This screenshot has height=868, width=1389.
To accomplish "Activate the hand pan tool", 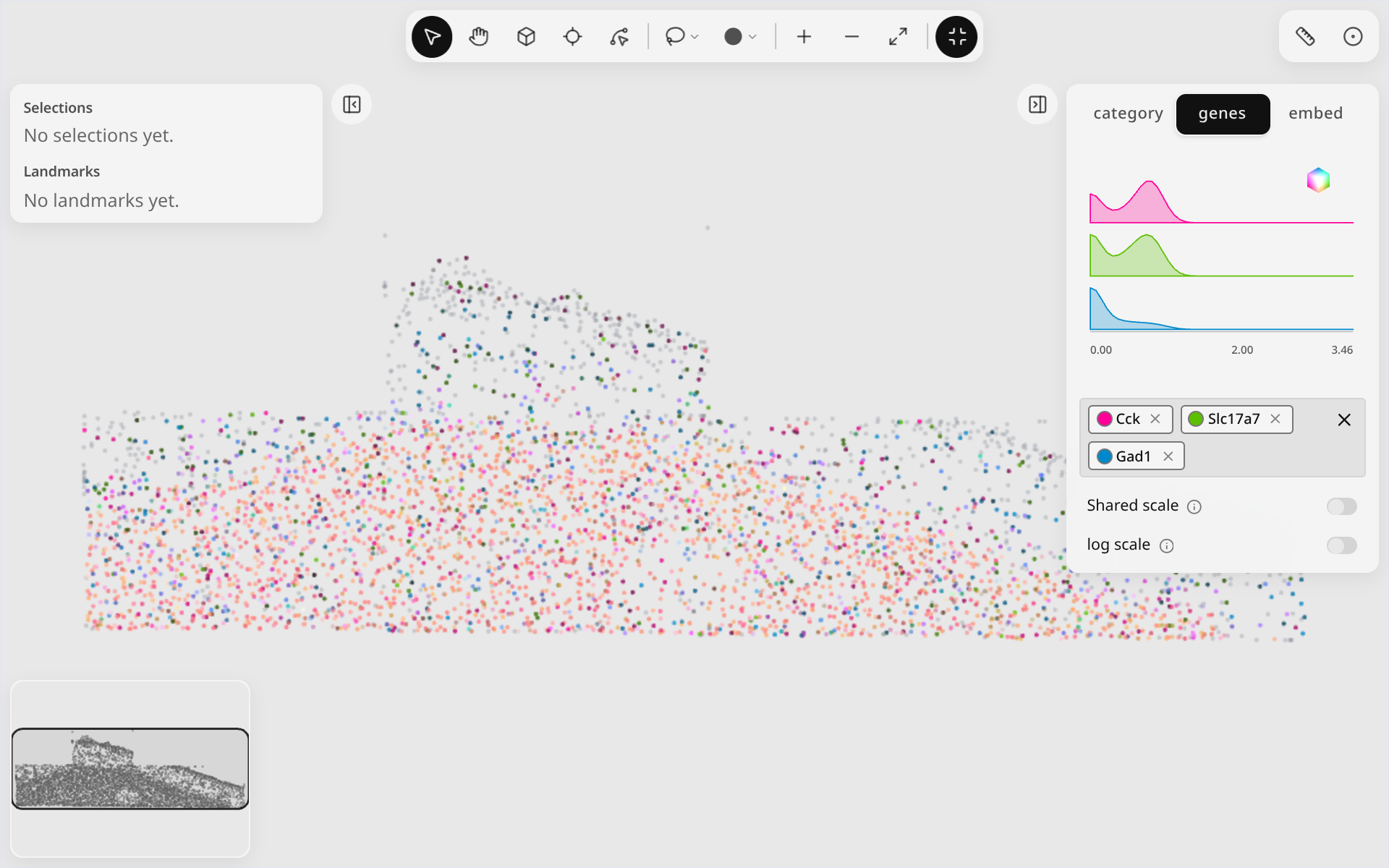I will click(x=479, y=37).
